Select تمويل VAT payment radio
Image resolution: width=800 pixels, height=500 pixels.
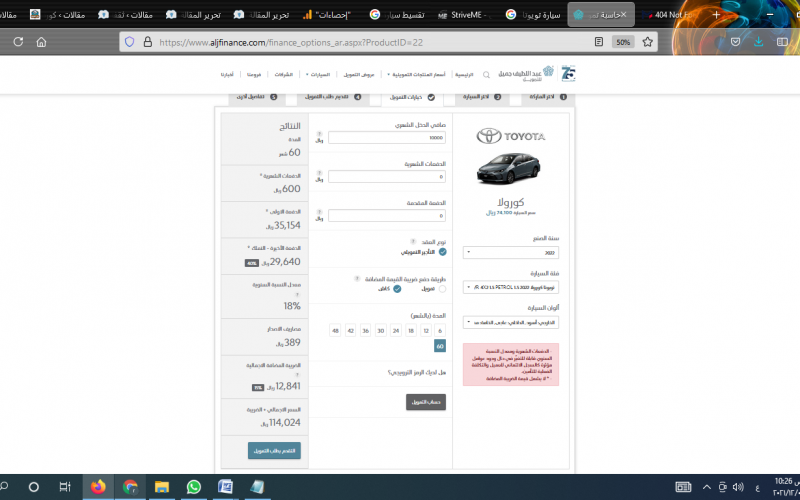(442, 289)
